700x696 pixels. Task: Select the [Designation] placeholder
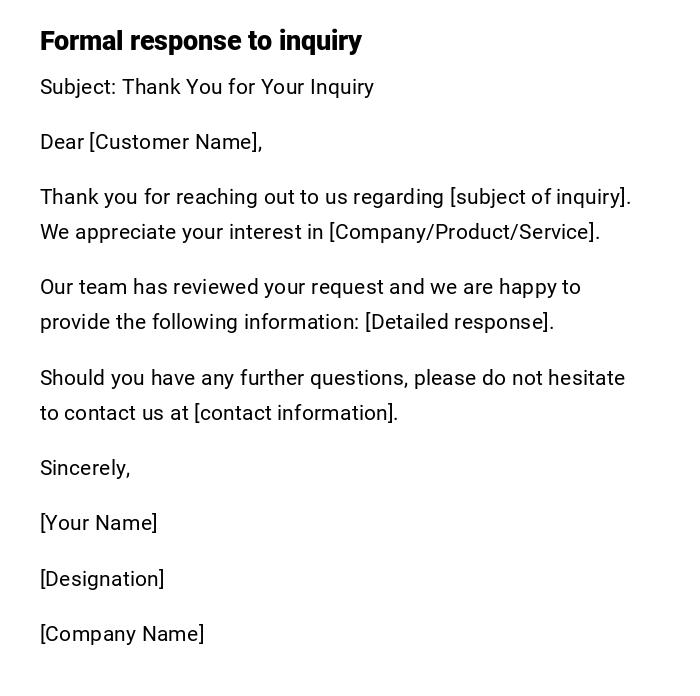102,579
